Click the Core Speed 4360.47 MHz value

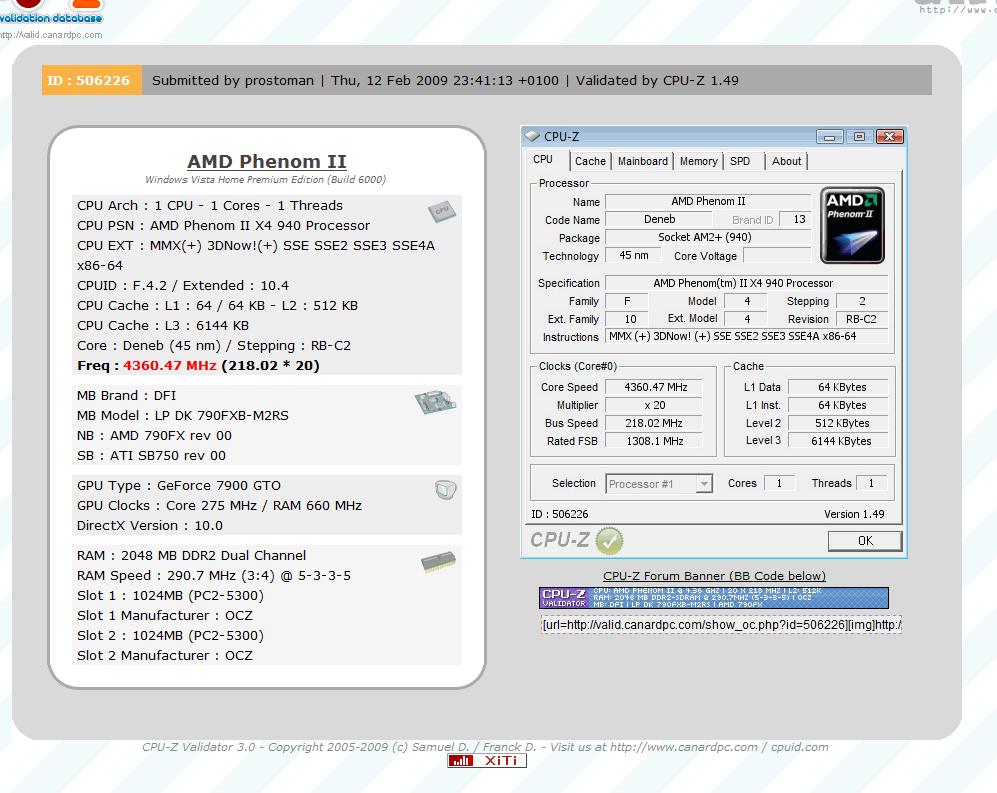pyautogui.click(x=655, y=387)
